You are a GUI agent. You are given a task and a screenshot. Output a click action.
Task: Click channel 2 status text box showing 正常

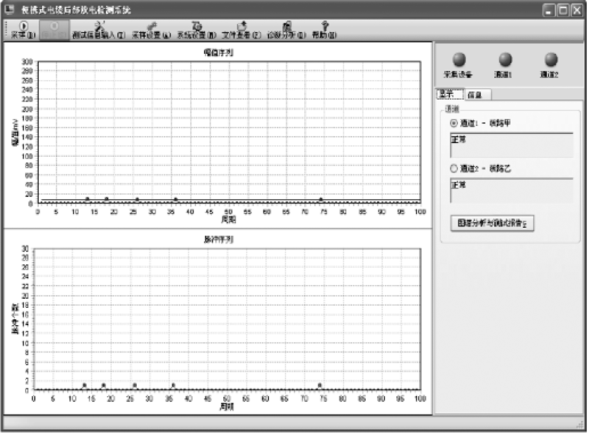click(512, 190)
